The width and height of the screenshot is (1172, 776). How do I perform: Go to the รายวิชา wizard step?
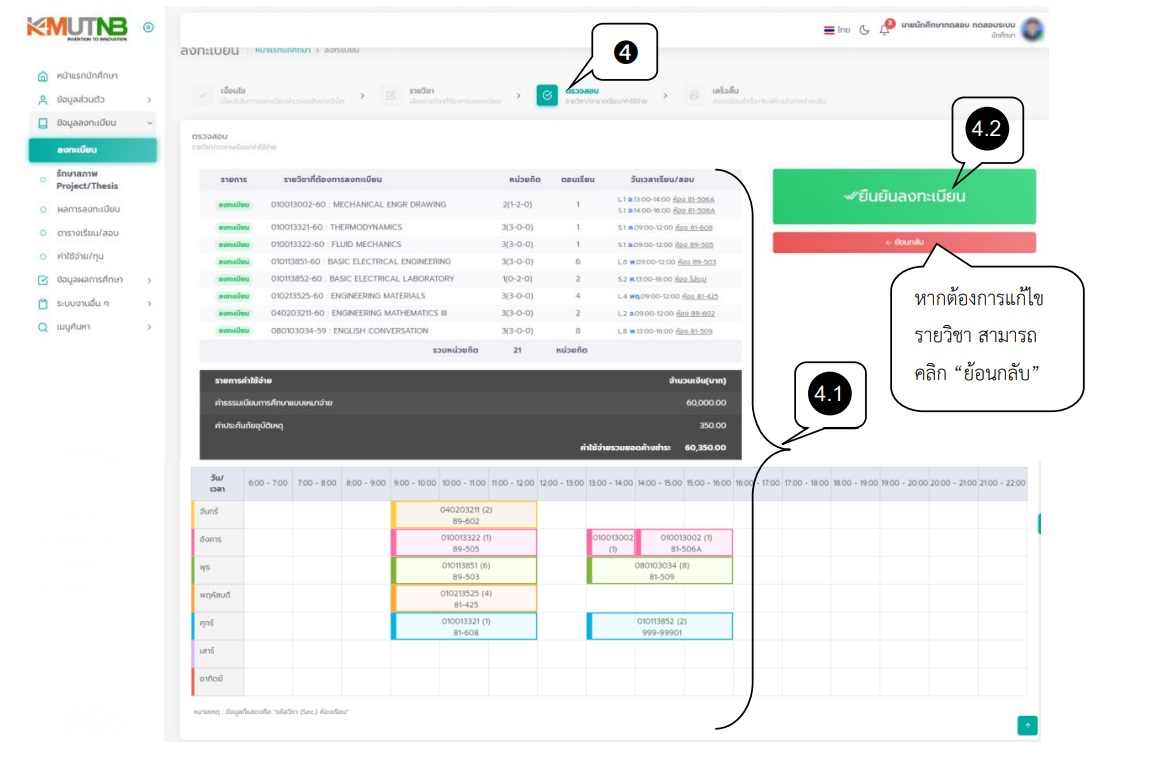point(441,96)
